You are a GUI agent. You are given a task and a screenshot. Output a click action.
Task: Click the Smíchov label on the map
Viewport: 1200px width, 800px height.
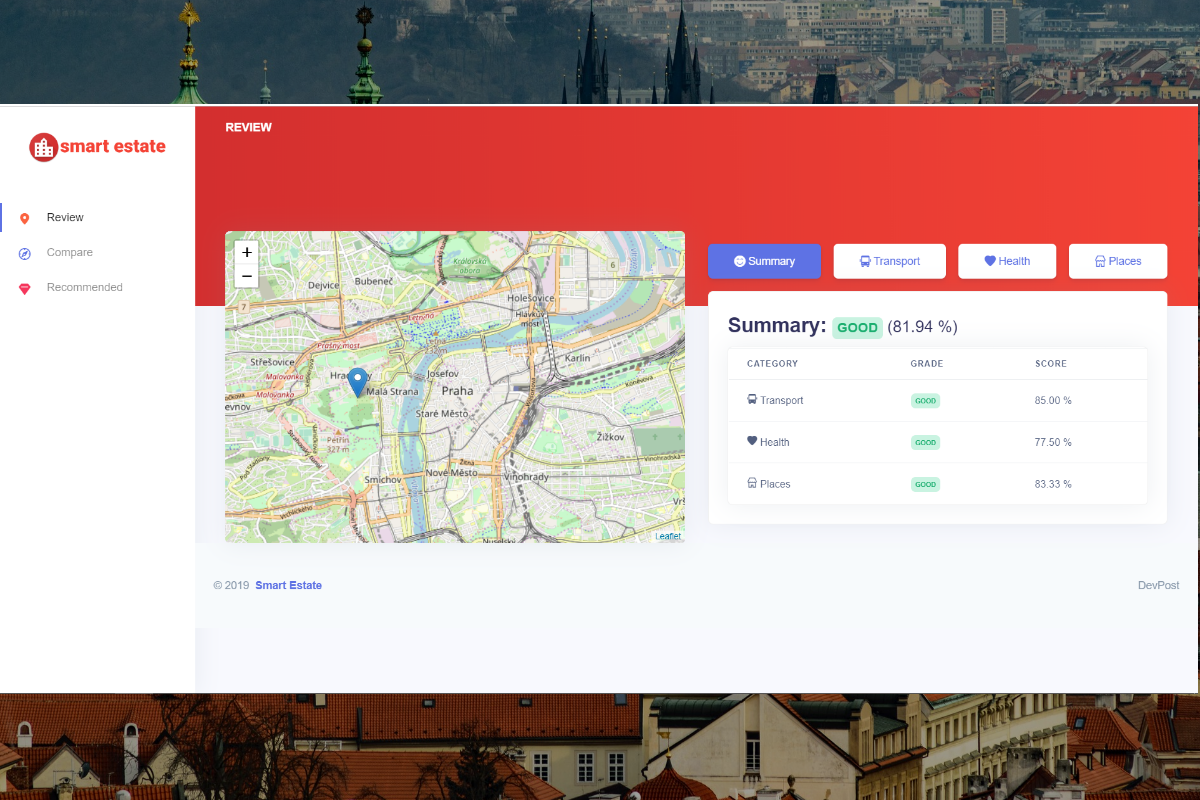[382, 480]
